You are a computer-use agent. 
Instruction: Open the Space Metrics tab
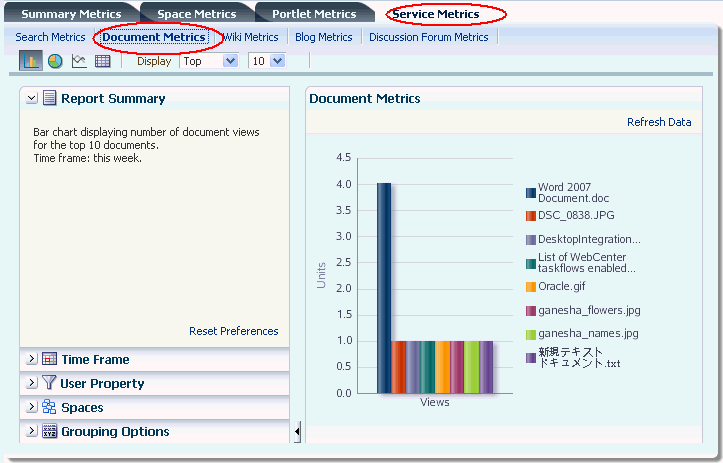point(197,14)
